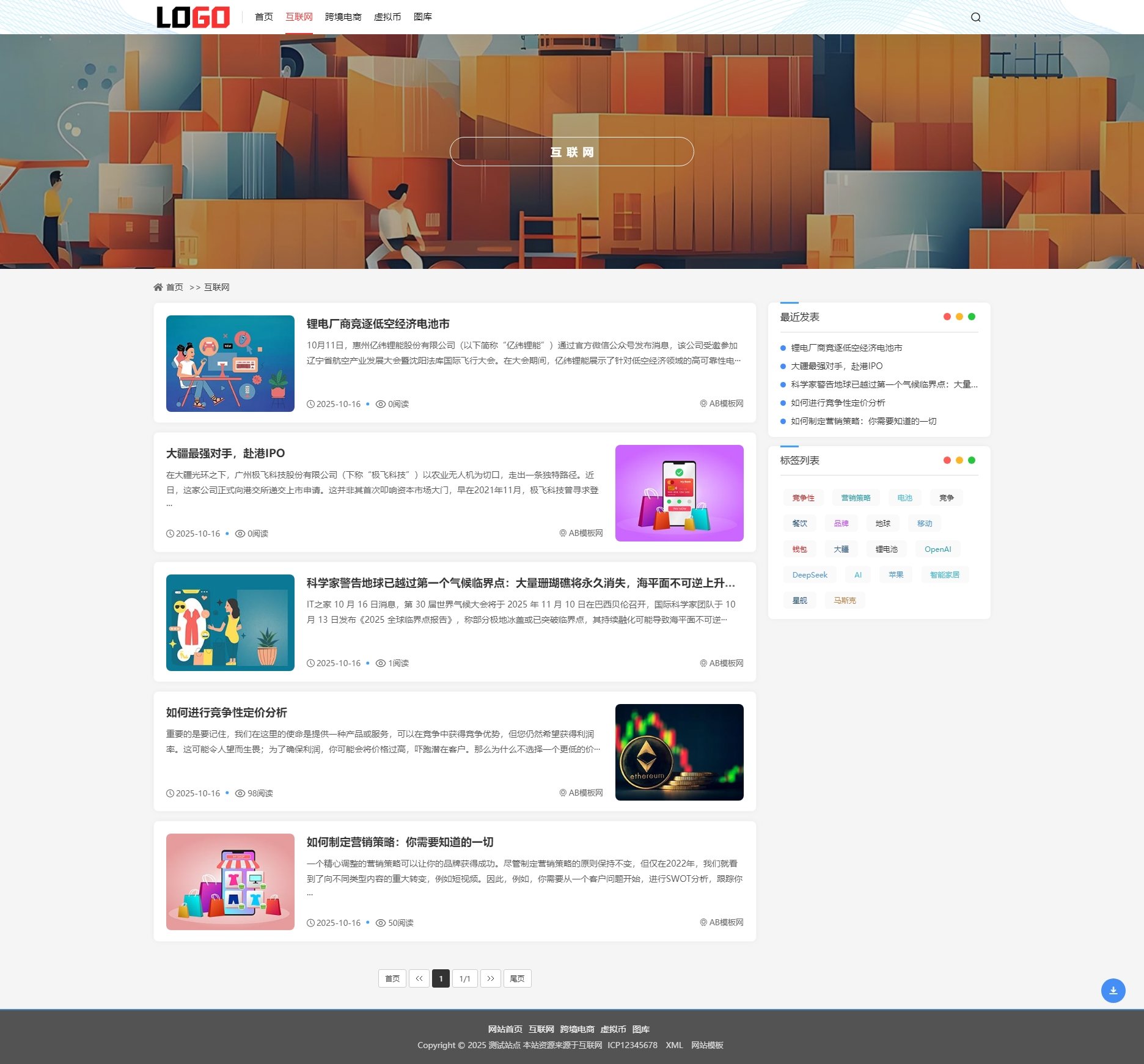Click the next page double-chevron button
Viewport: 1144px width, 1064px height.
(490, 978)
